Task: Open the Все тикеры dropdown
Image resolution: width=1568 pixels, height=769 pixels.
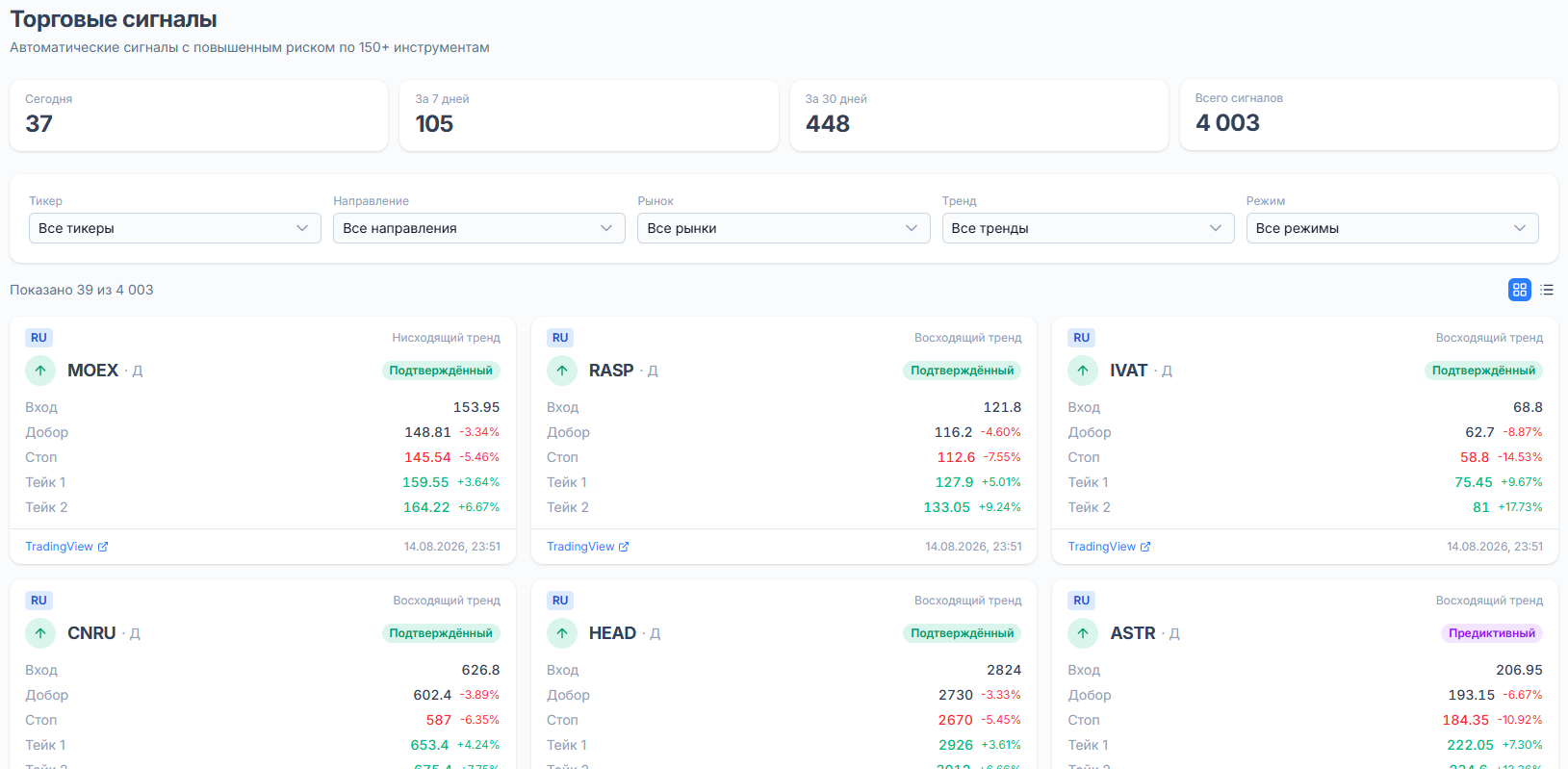Action: (x=175, y=228)
